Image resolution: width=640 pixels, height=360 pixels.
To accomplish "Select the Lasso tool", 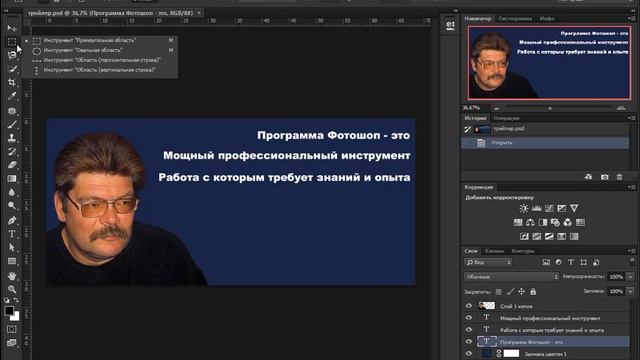I will (x=12, y=55).
